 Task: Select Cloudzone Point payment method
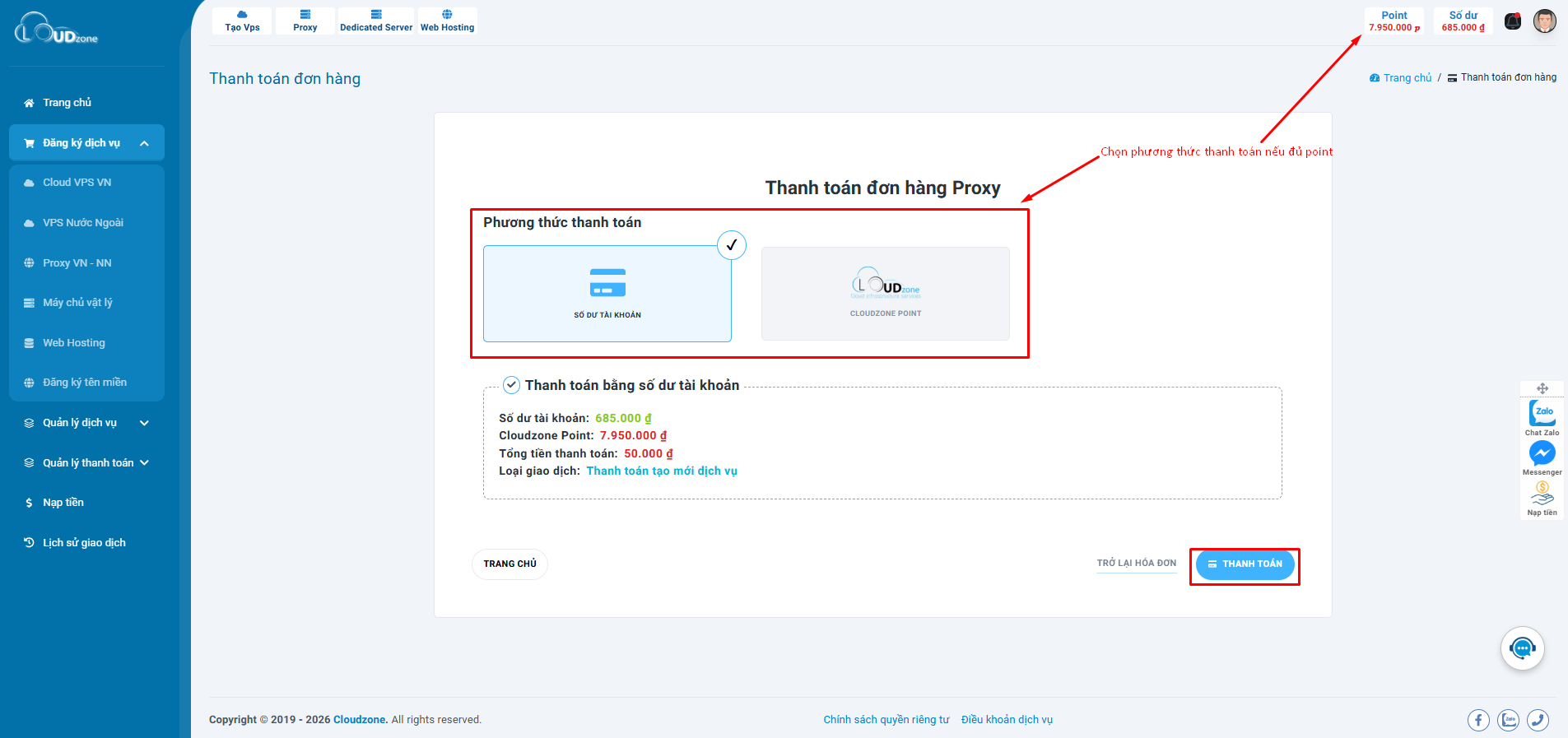click(885, 294)
